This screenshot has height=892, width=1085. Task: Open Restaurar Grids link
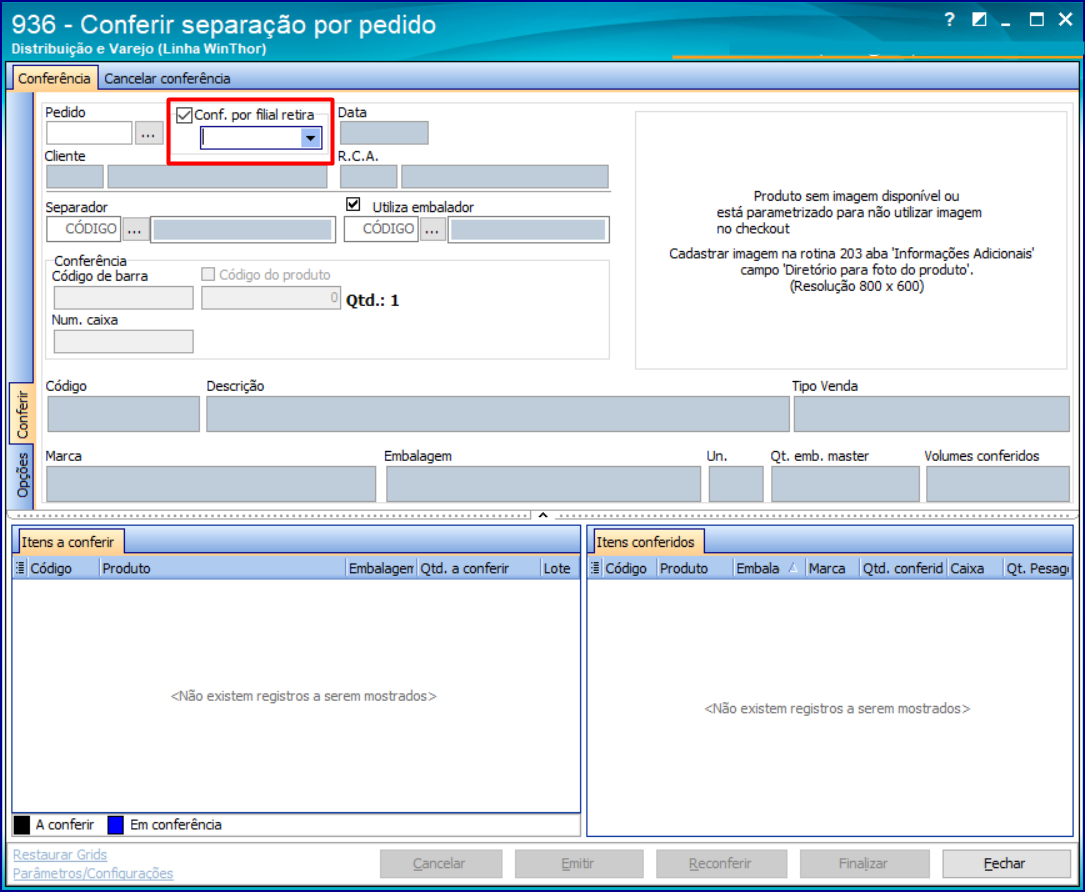click(x=60, y=855)
